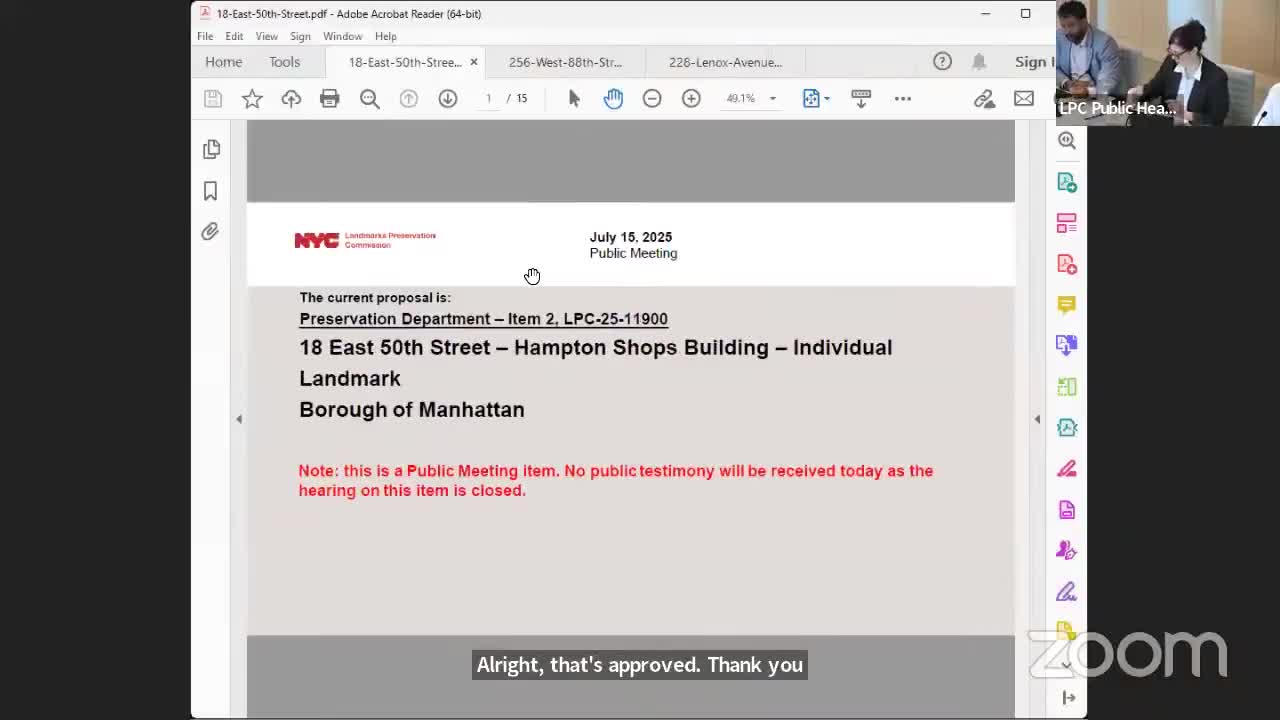
Task: Go to the previous page
Action: (409, 98)
